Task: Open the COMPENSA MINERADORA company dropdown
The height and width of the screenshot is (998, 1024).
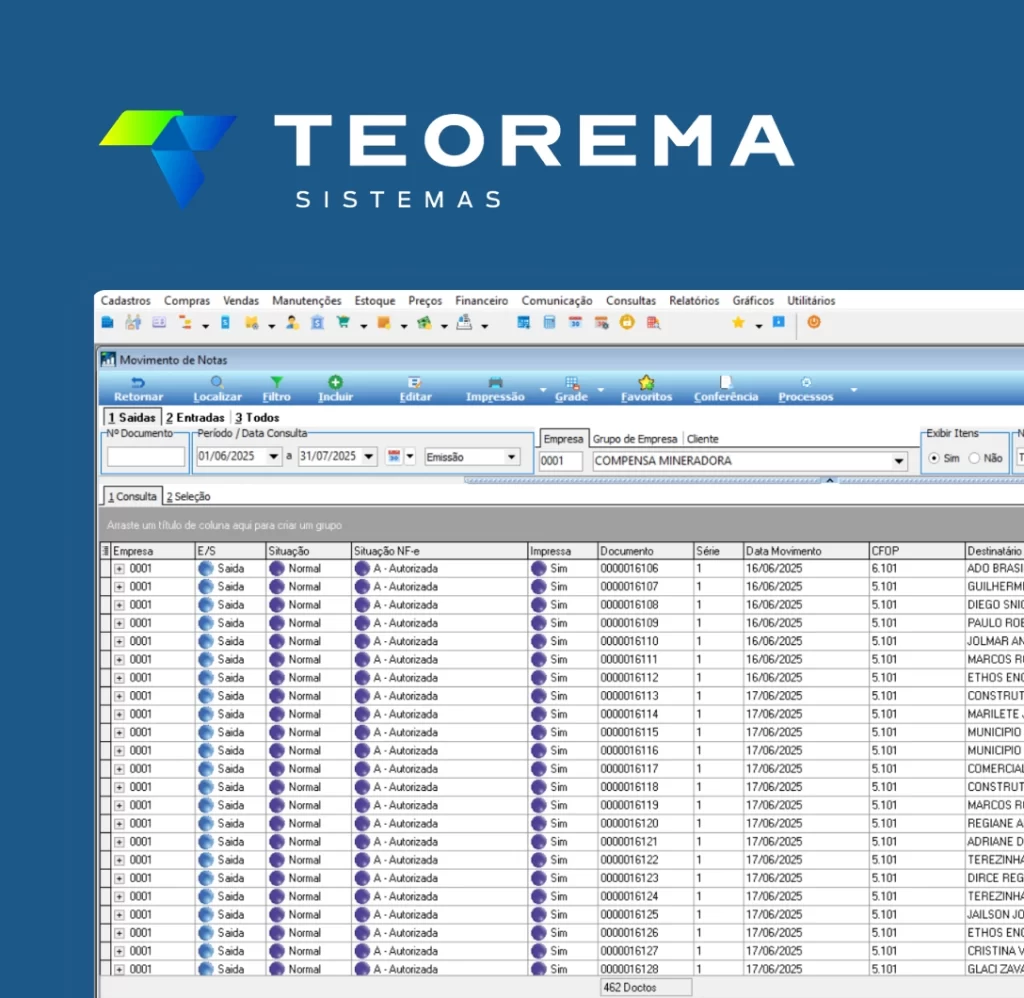Action: [898, 461]
